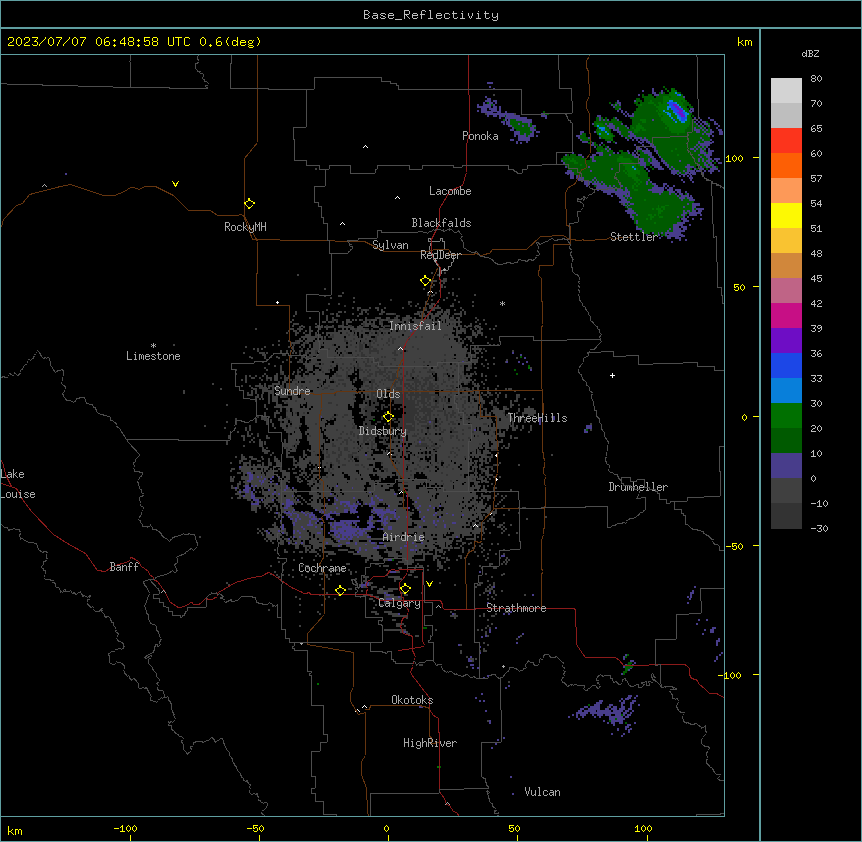Viewport: 862px width, 842px height.
Task: Pick the dark gray swatch between -10 and -30 dBZ
Action: 786,516
